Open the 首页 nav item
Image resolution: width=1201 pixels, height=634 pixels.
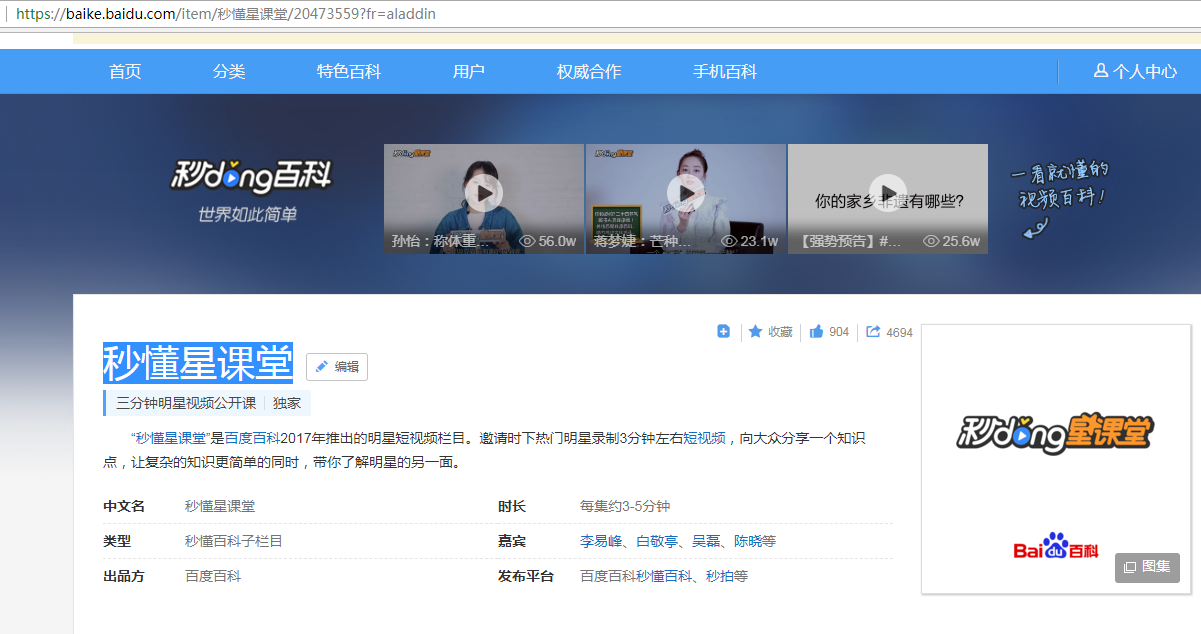click(125, 72)
